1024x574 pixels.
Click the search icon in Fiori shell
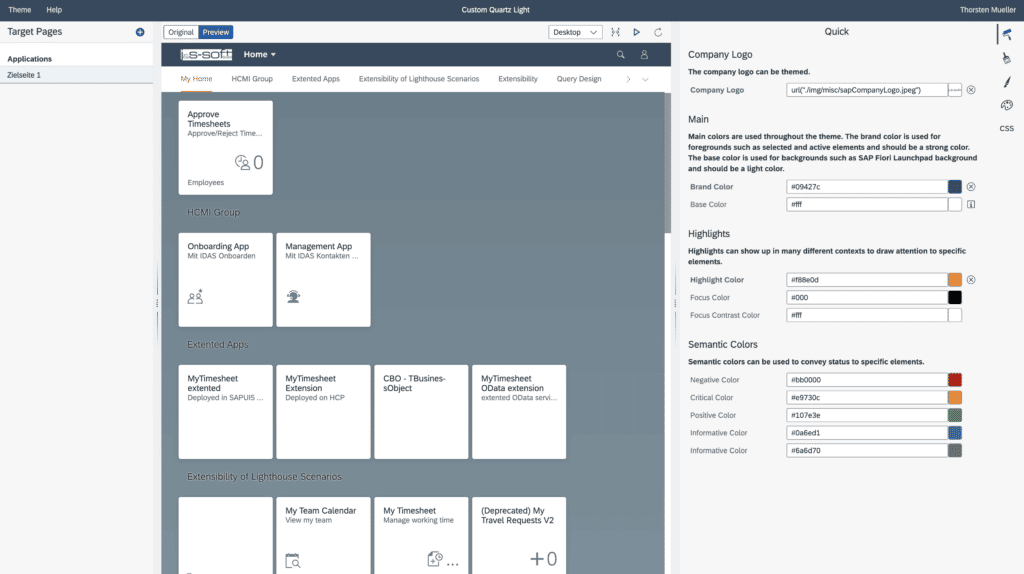(620, 55)
